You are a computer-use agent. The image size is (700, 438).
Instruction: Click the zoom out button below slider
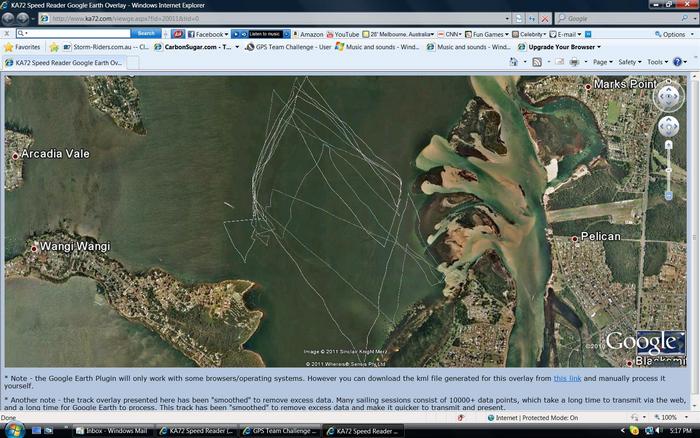pos(668,196)
